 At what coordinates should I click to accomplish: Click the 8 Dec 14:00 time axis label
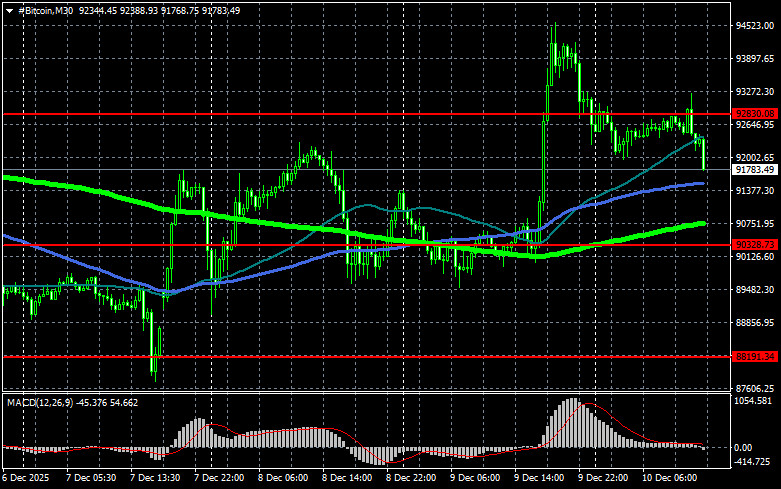pos(347,478)
